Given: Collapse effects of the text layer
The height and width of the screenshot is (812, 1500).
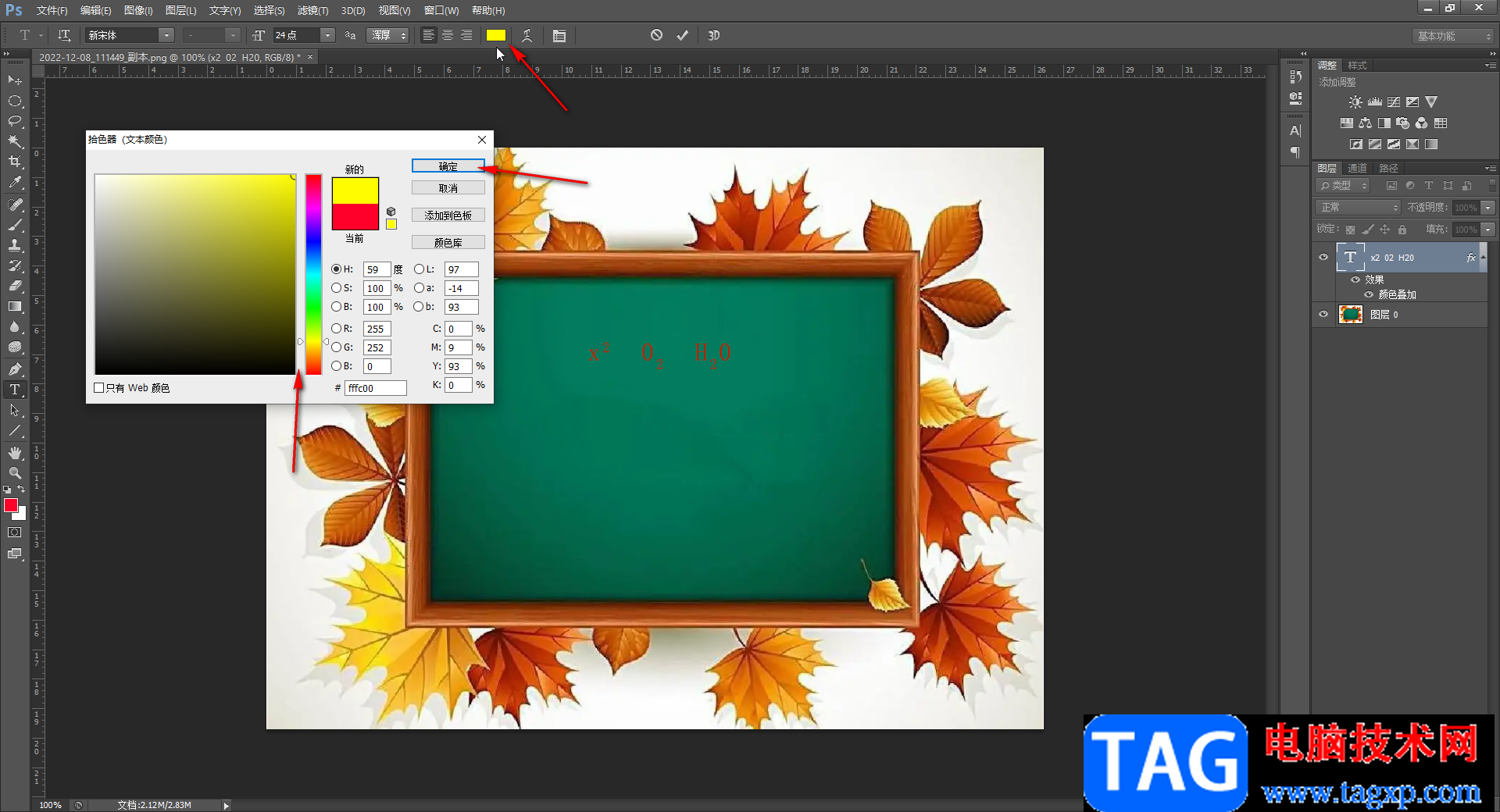Looking at the screenshot, I should pos(1483,257).
